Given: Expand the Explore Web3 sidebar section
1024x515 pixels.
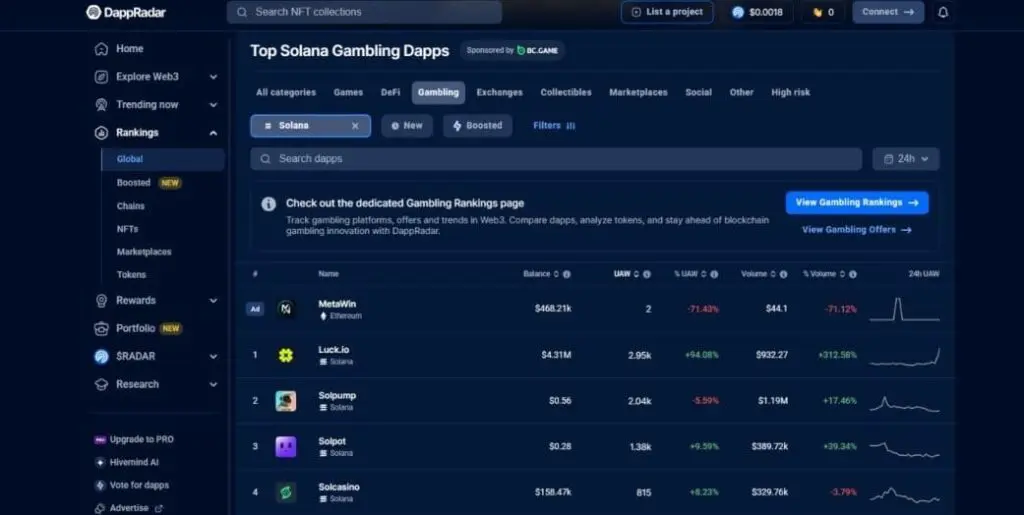Looking at the screenshot, I should (213, 77).
